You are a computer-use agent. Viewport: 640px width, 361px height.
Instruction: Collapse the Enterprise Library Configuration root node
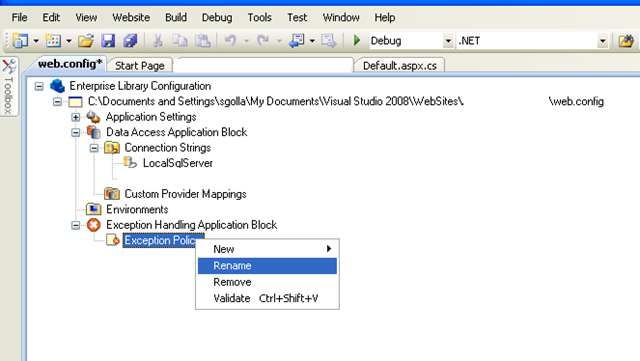click(x=39, y=86)
